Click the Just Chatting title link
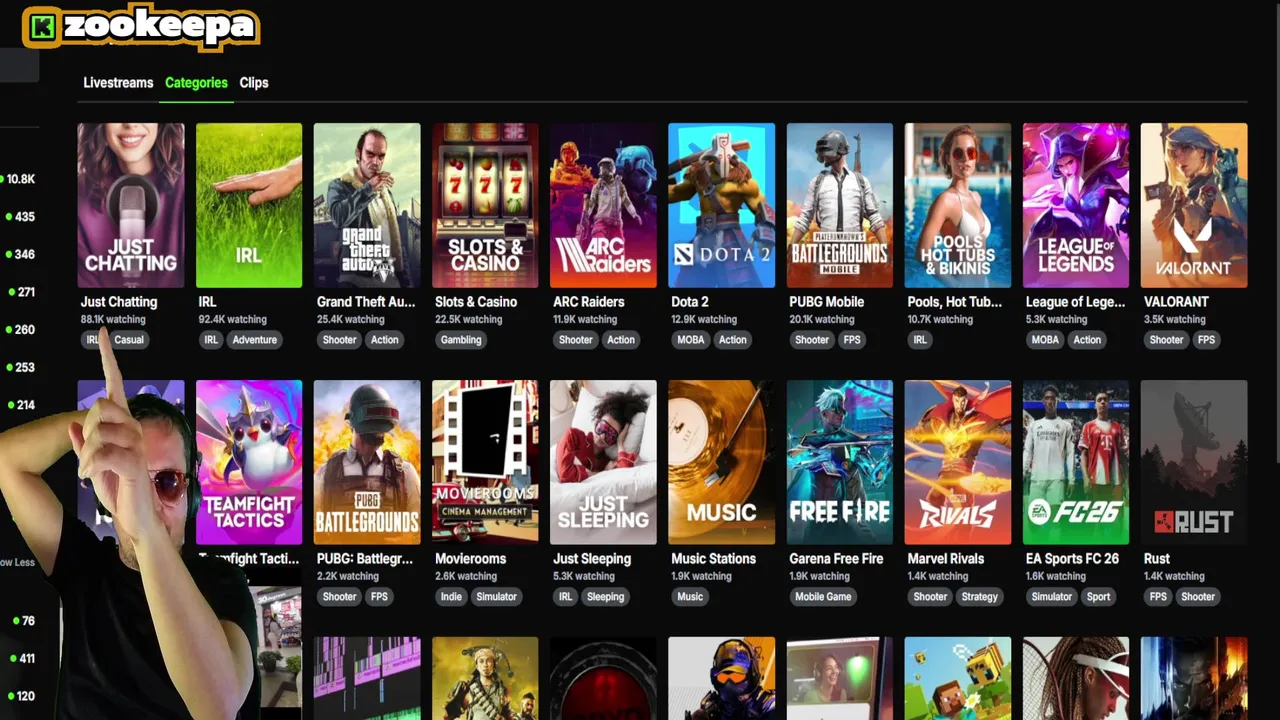Viewport: 1280px width, 720px height. point(119,302)
